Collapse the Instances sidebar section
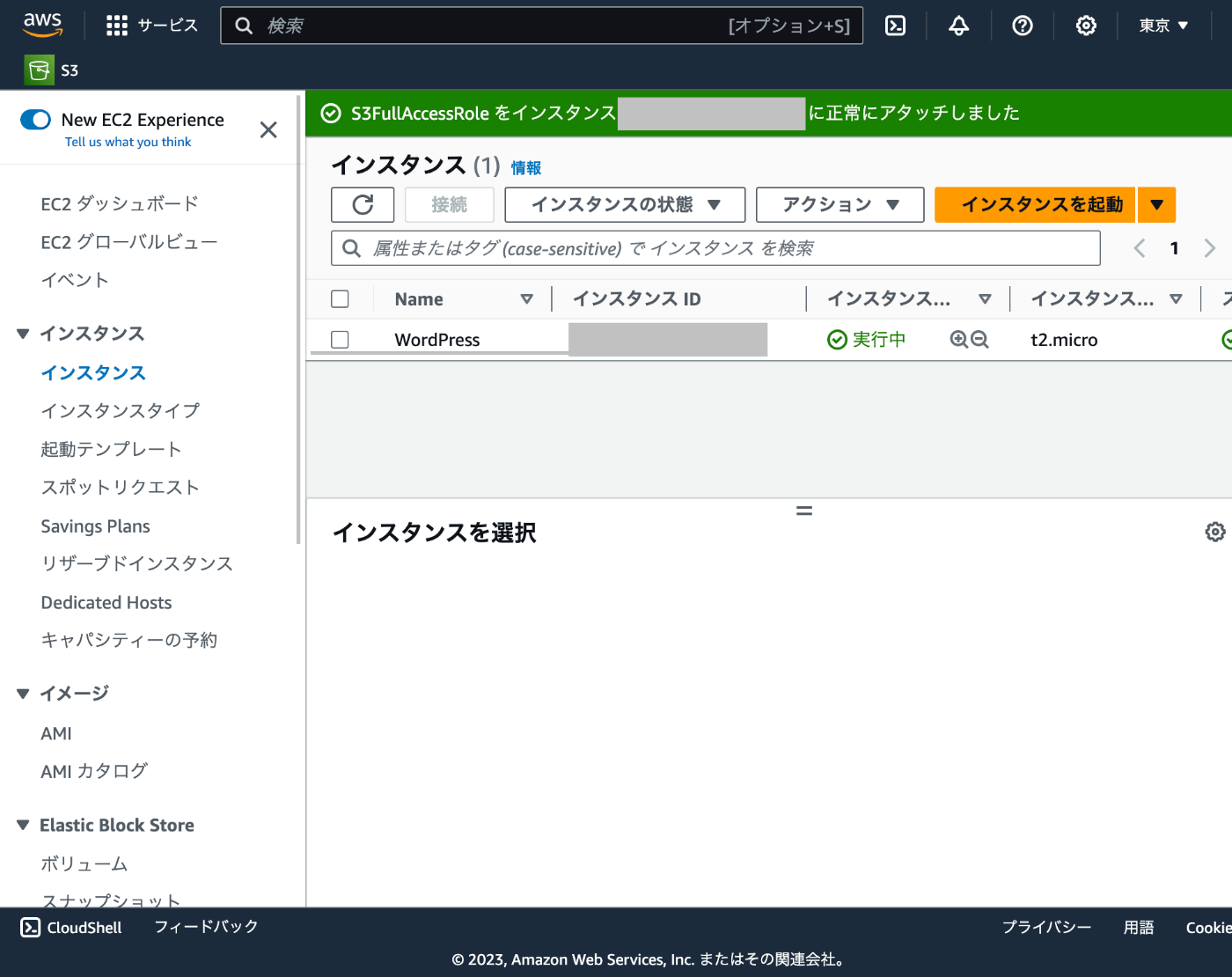 coord(23,334)
